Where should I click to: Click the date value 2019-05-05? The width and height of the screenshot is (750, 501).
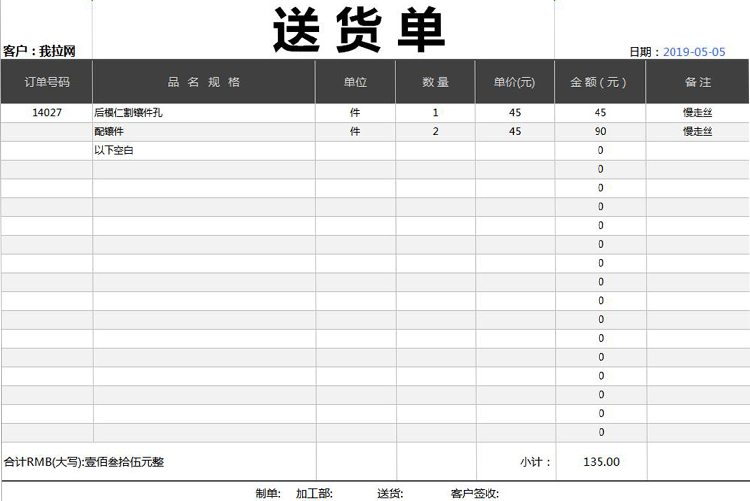[x=694, y=52]
